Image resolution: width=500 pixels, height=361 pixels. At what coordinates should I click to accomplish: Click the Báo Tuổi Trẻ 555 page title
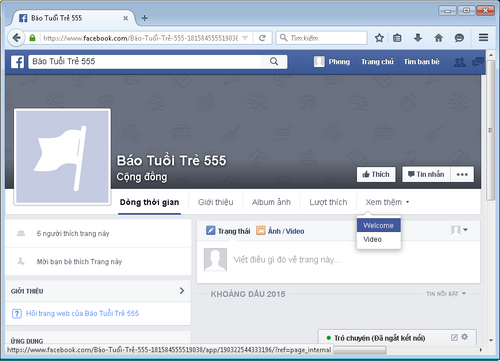point(171,161)
